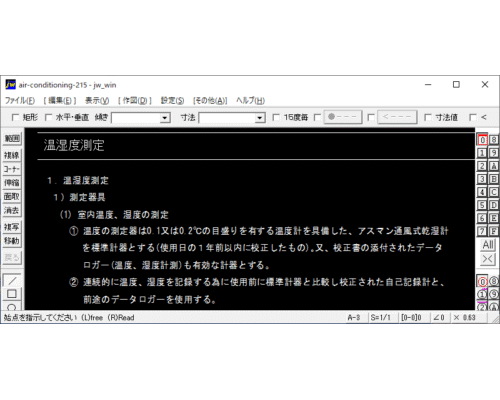Toggle layer 3 button
The image size is (500, 400).
(482, 179)
